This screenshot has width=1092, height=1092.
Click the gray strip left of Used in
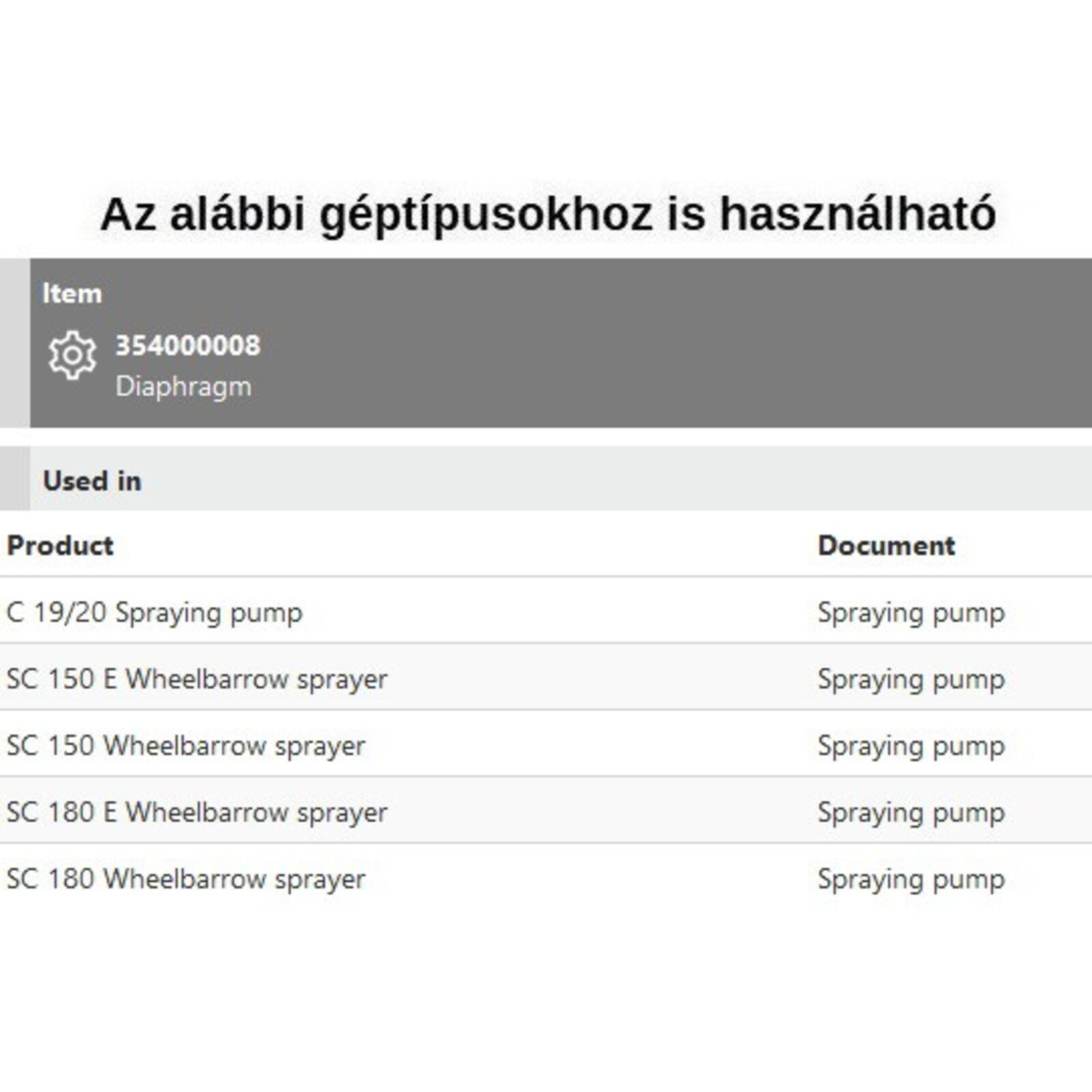14,478
